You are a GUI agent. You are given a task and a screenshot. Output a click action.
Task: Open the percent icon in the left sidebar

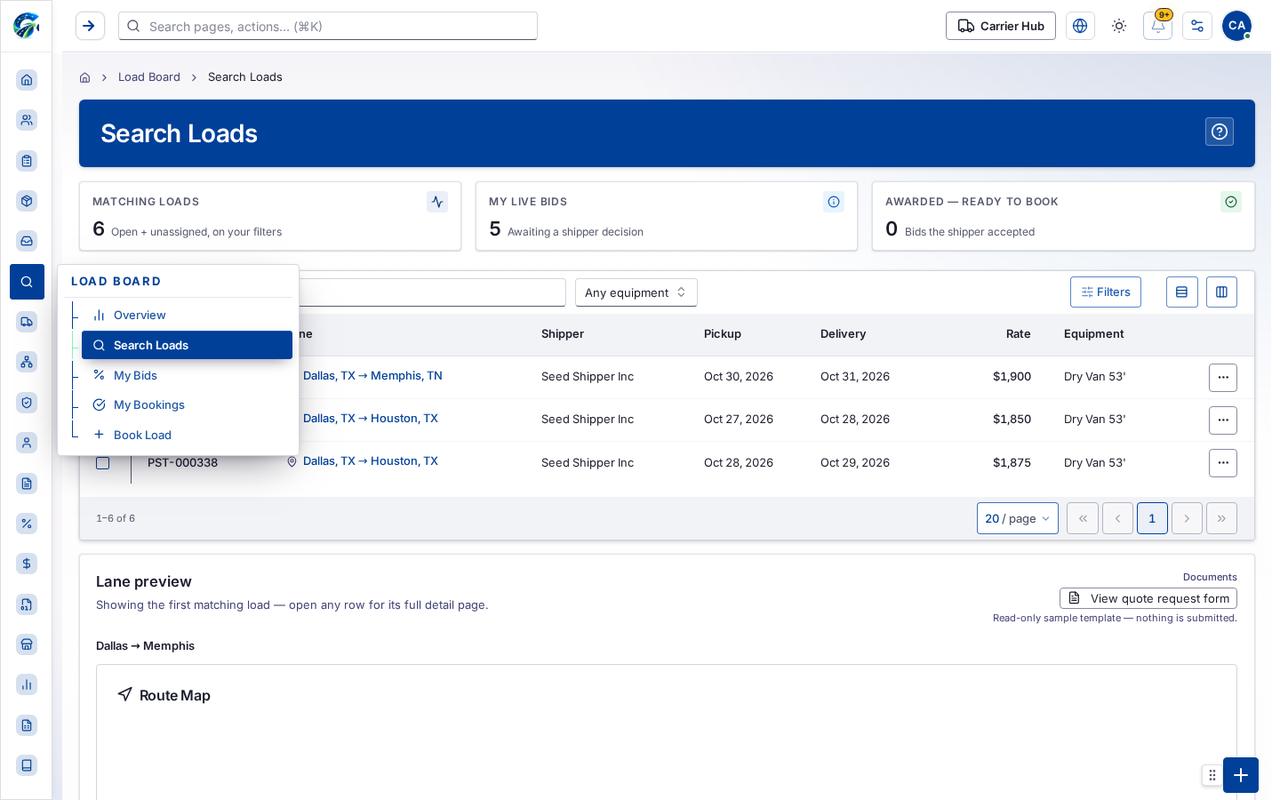click(26, 523)
